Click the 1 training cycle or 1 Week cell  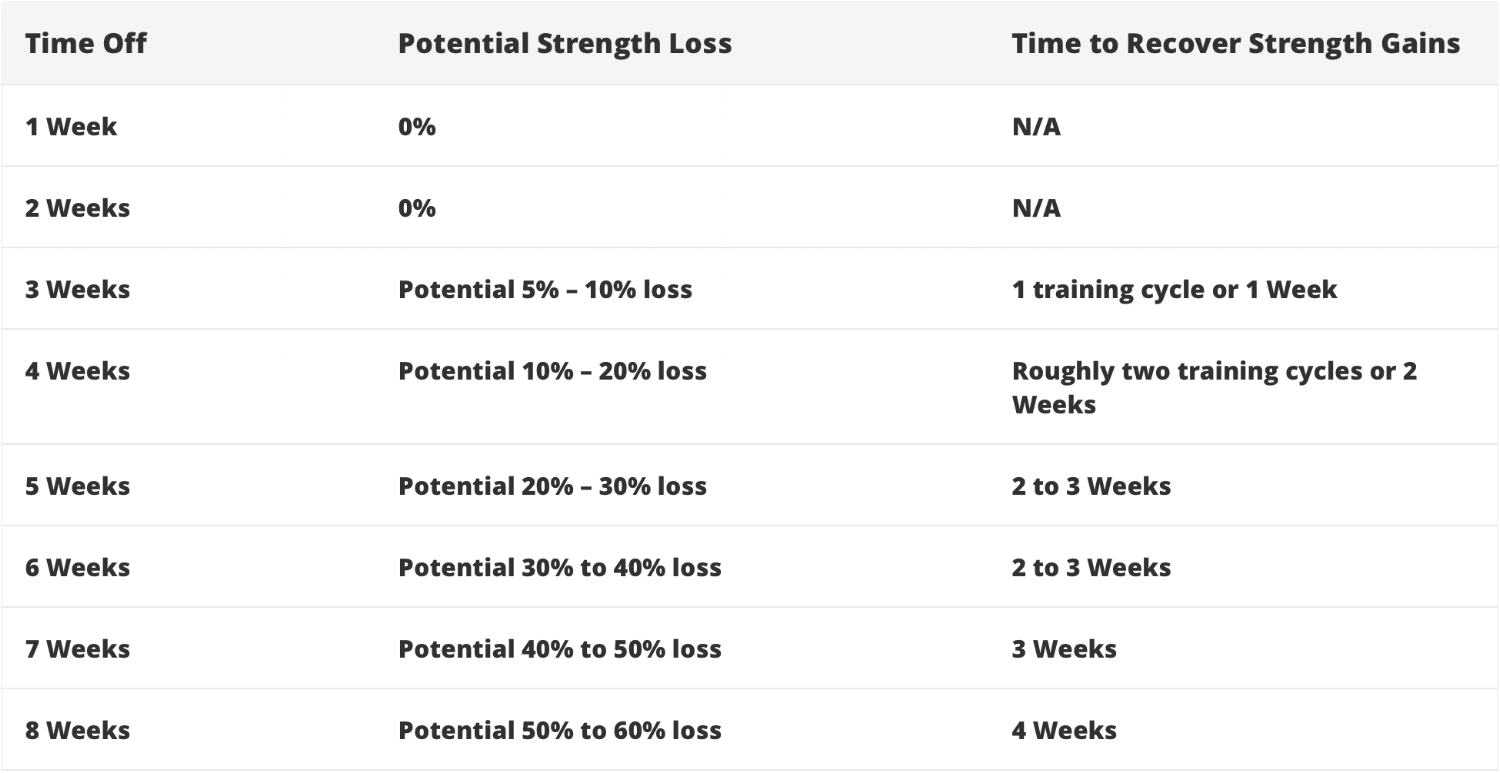tap(1175, 289)
